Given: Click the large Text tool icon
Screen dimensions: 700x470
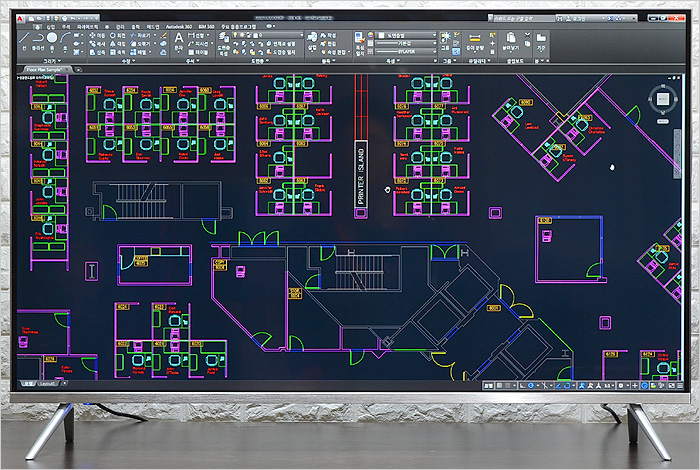Looking at the screenshot, I should coord(179,39).
